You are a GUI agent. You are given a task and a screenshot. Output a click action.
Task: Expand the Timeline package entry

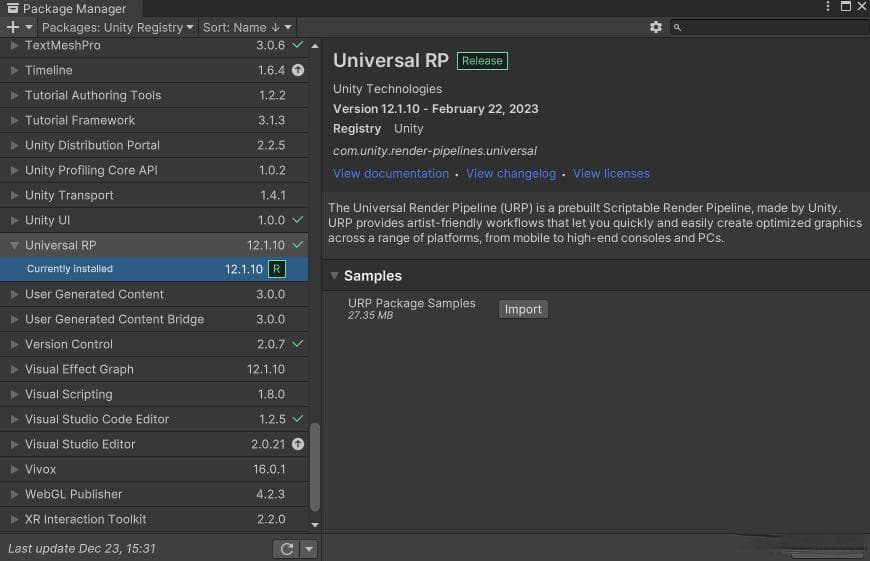click(14, 70)
